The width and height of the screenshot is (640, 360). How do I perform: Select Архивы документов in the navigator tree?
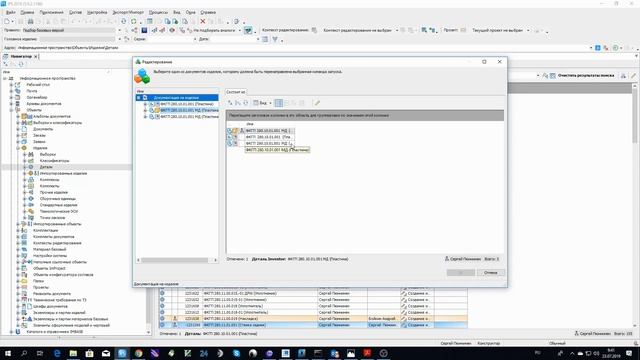(x=44, y=104)
